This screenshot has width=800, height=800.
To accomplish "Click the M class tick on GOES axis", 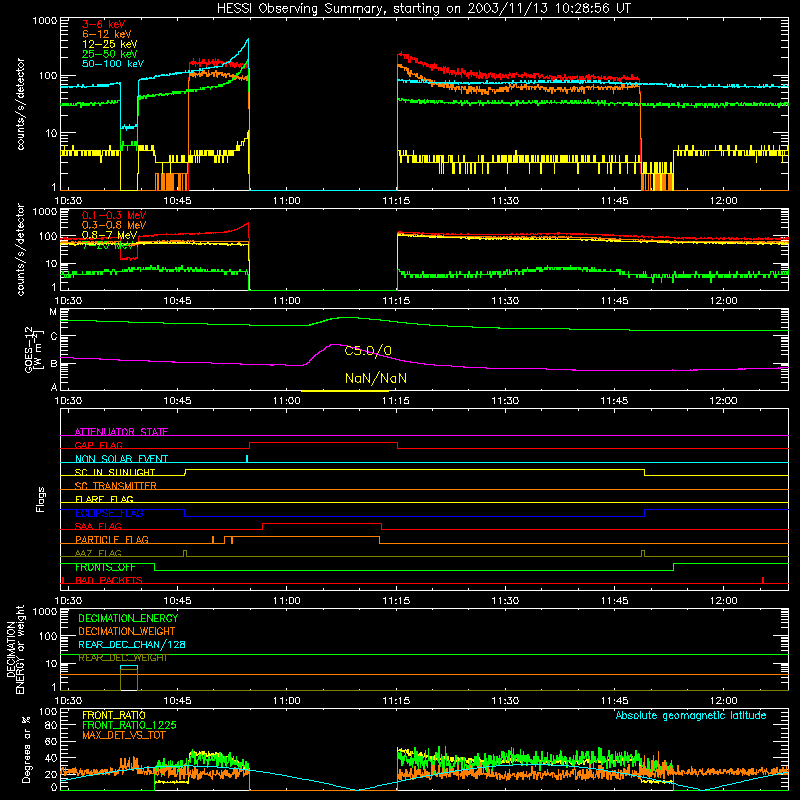I will point(53,312).
